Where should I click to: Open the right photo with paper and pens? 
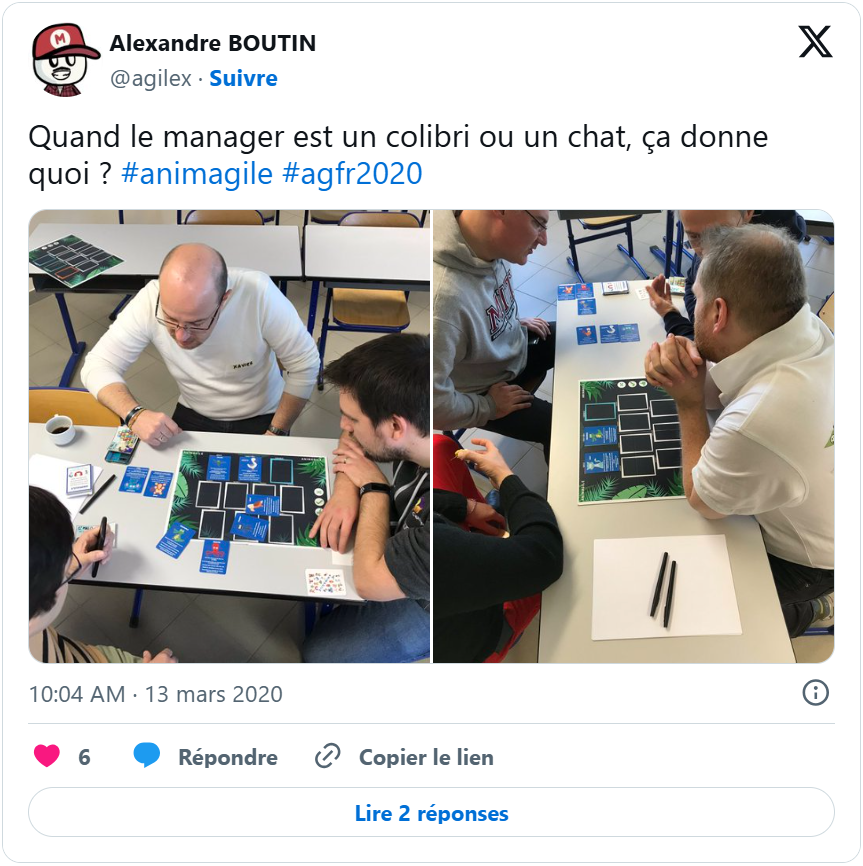pos(633,436)
